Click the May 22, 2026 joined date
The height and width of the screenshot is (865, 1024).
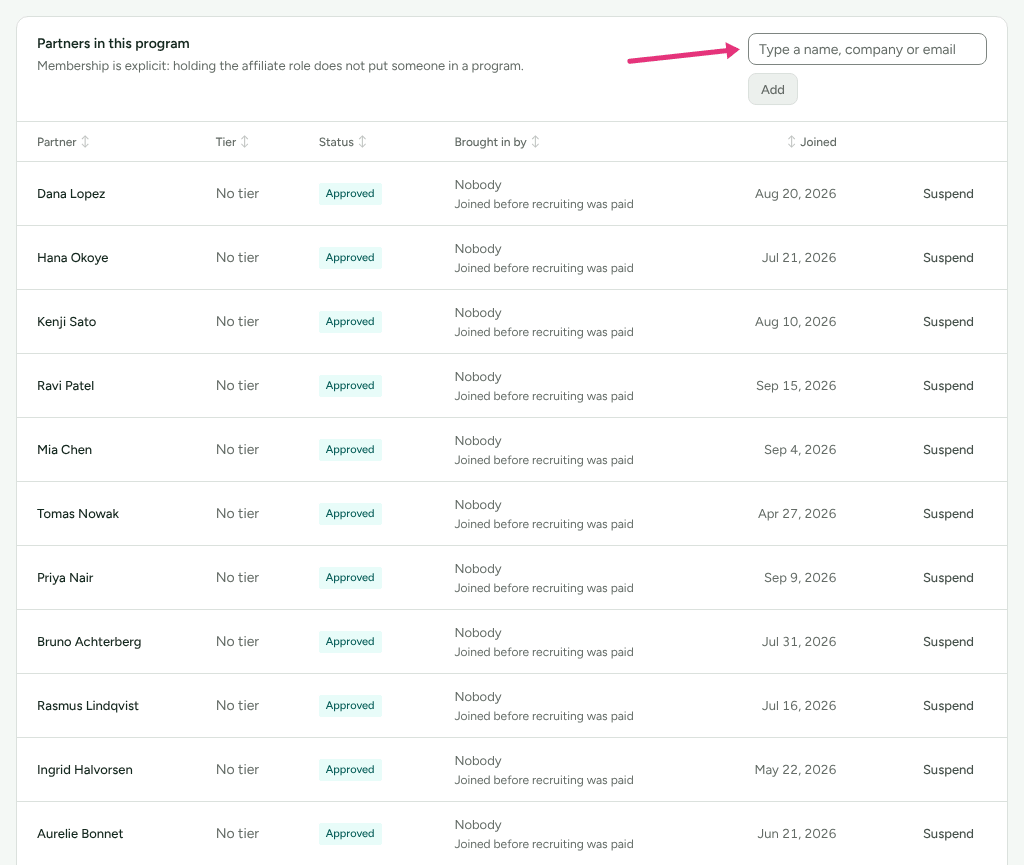click(x=795, y=770)
